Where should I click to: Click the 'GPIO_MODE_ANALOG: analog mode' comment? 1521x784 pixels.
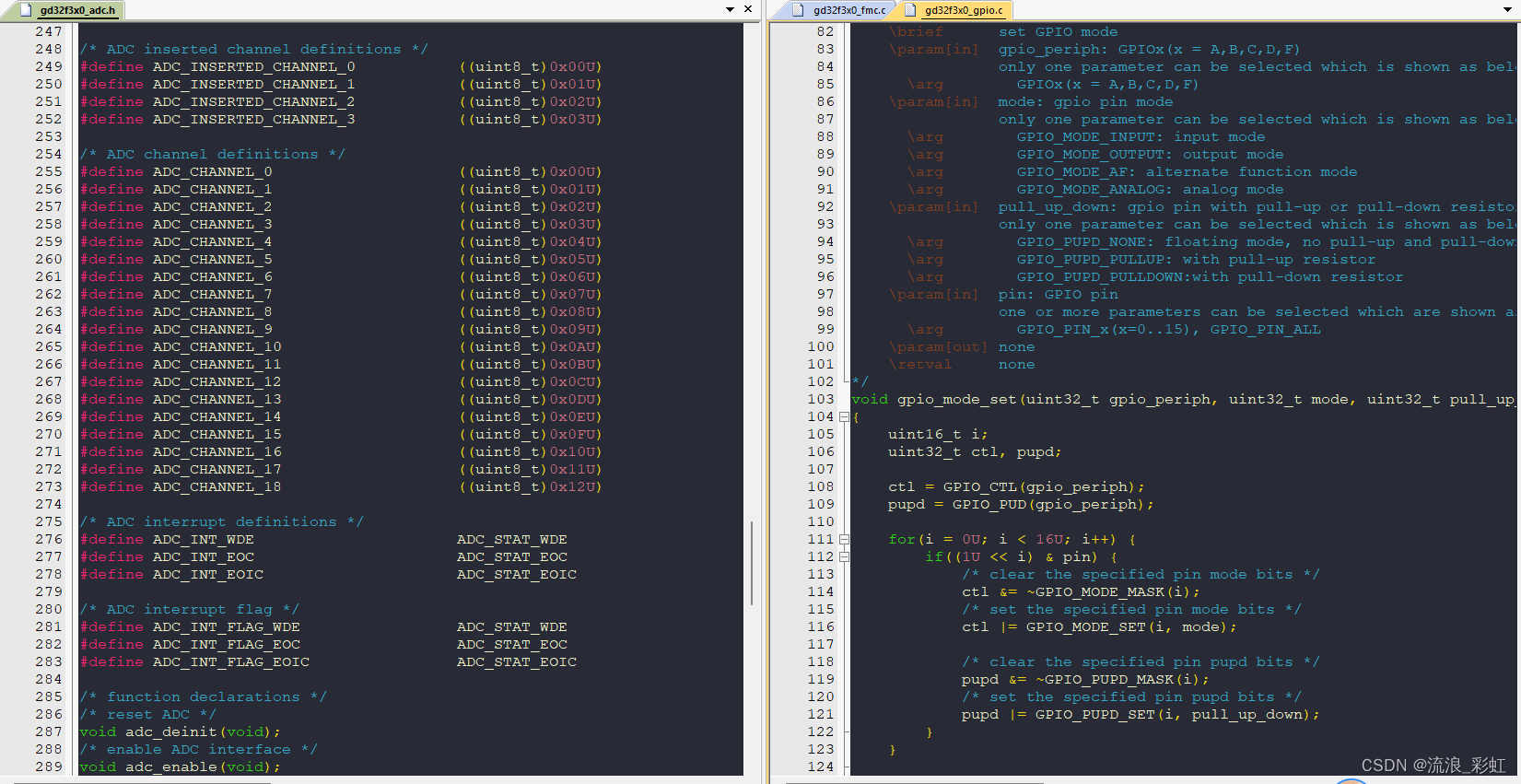(1150, 190)
